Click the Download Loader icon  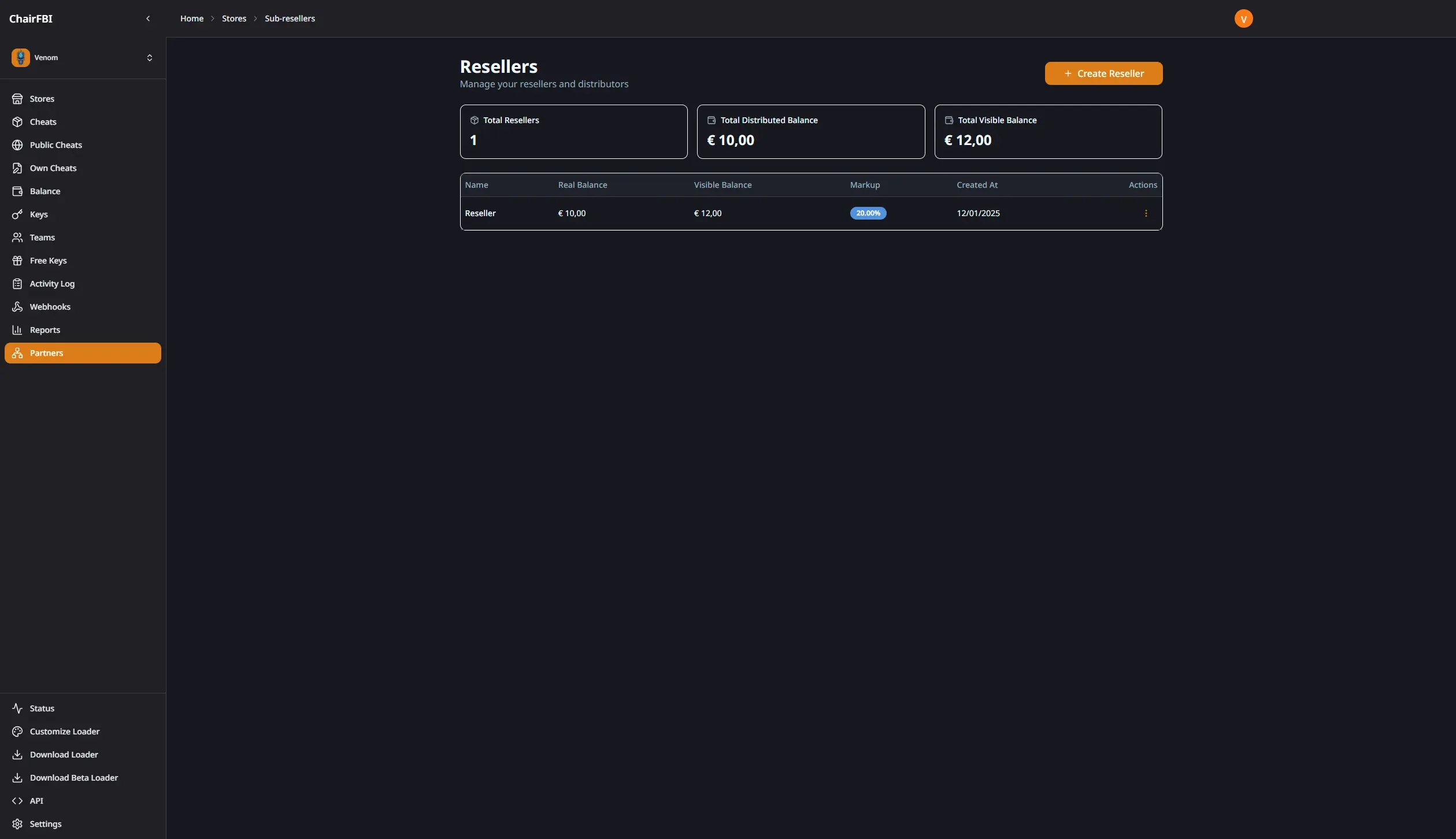click(18, 754)
